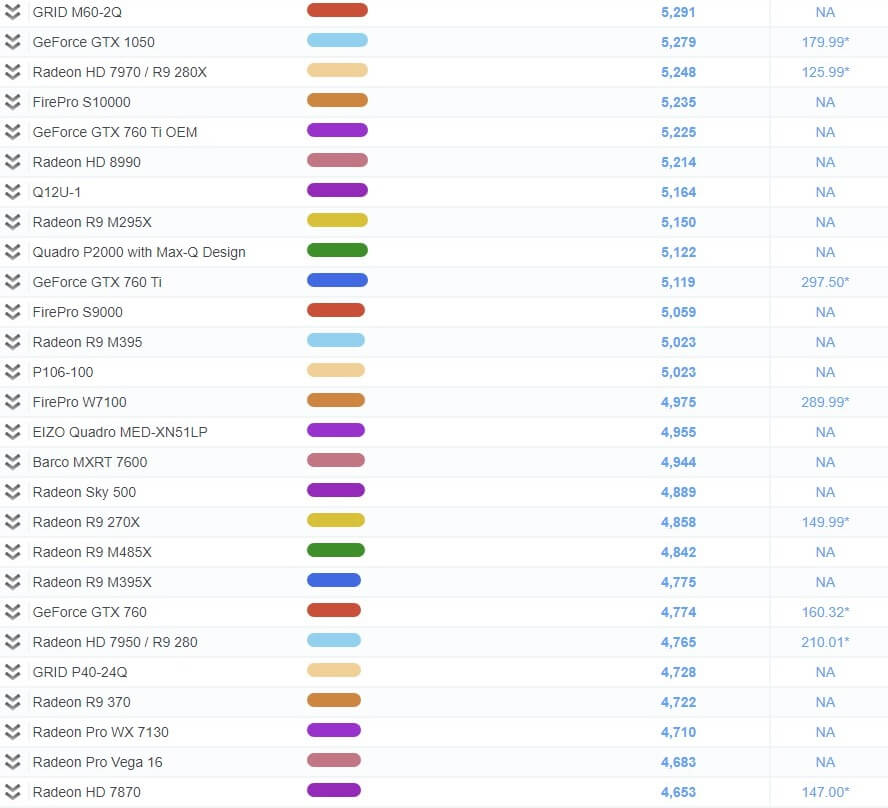888x808 pixels.
Task: Open the FirePro W7100 link
Action: click(79, 402)
